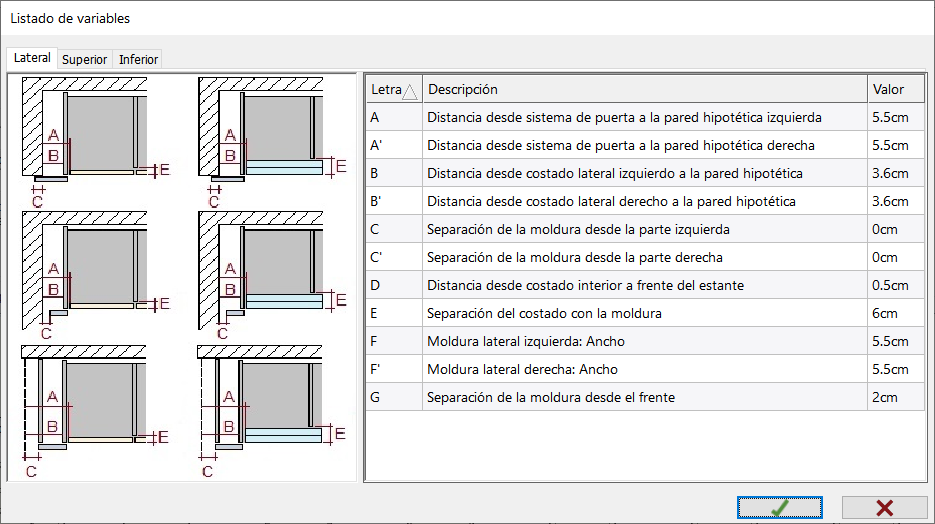Confirm with the green checkmark button
This screenshot has width=935, height=524.
(779, 507)
